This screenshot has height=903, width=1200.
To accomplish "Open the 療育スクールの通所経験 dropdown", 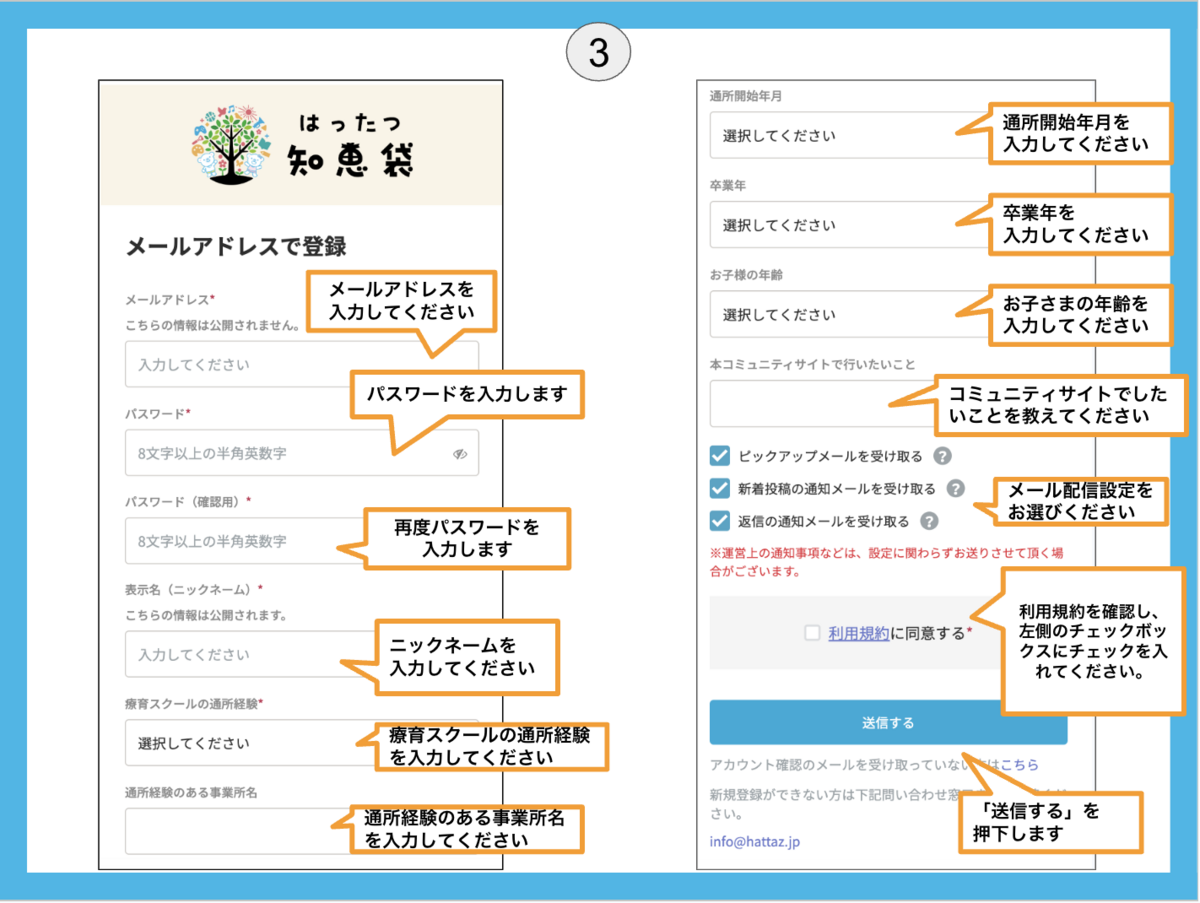I will (240, 743).
